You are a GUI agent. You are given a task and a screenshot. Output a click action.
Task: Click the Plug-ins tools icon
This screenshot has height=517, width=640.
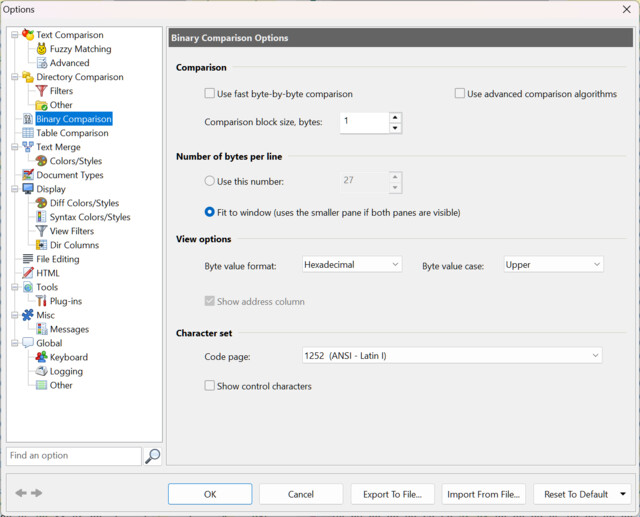click(41, 301)
